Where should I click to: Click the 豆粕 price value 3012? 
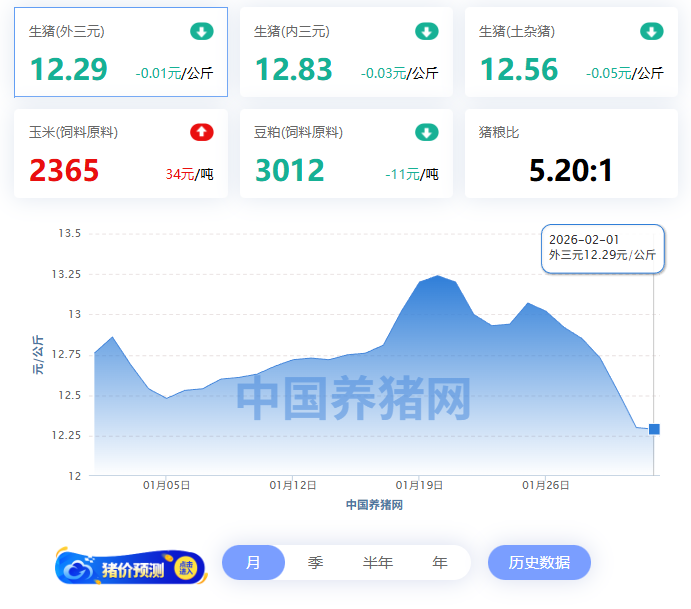coord(289,171)
